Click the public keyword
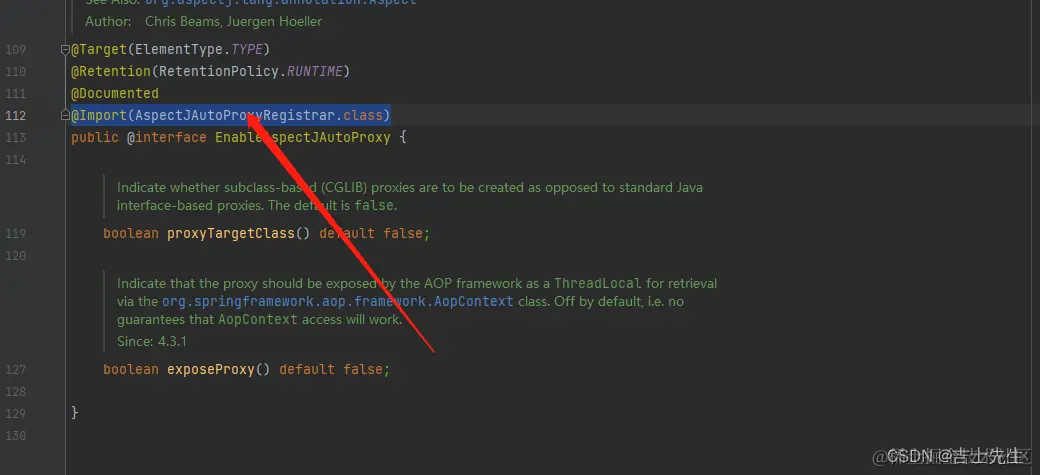Viewport: 1040px width, 475px height. click(x=95, y=138)
